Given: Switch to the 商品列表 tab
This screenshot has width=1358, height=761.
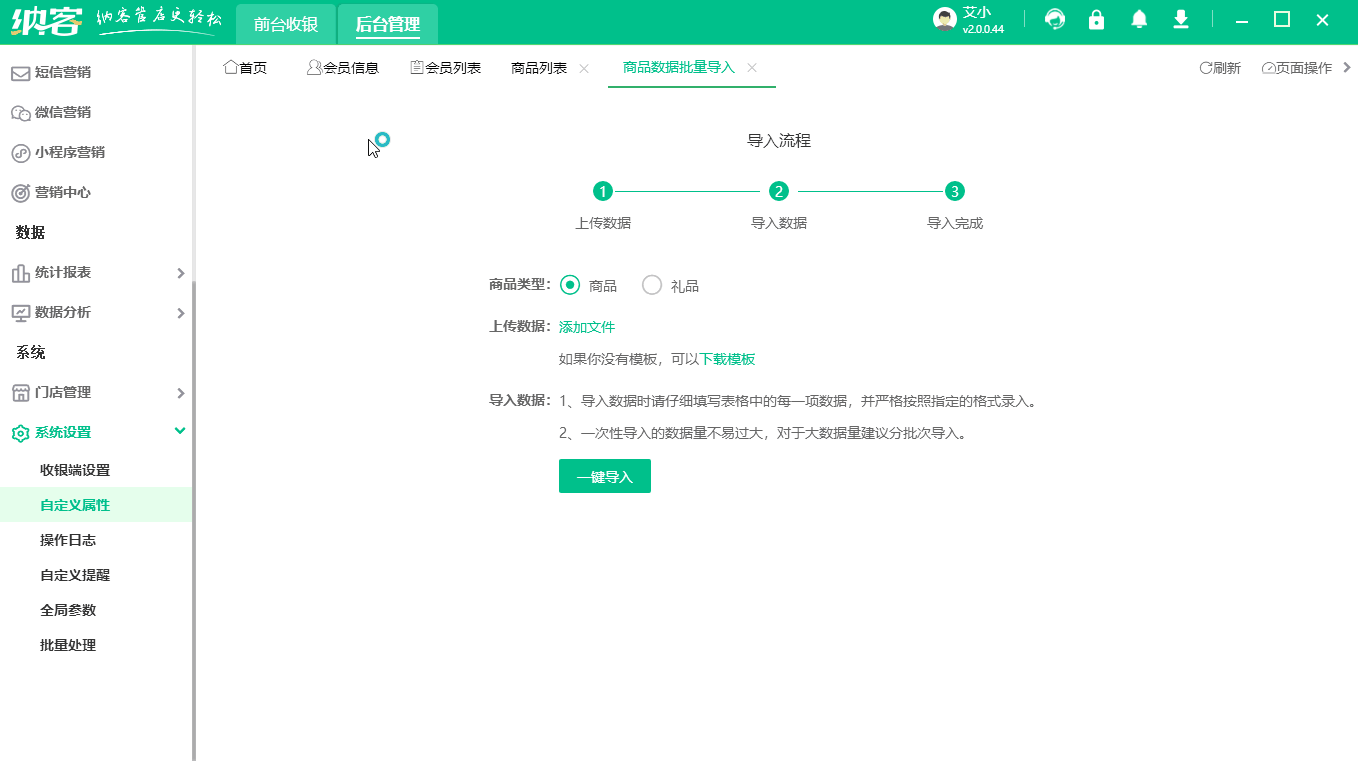Looking at the screenshot, I should tap(538, 67).
